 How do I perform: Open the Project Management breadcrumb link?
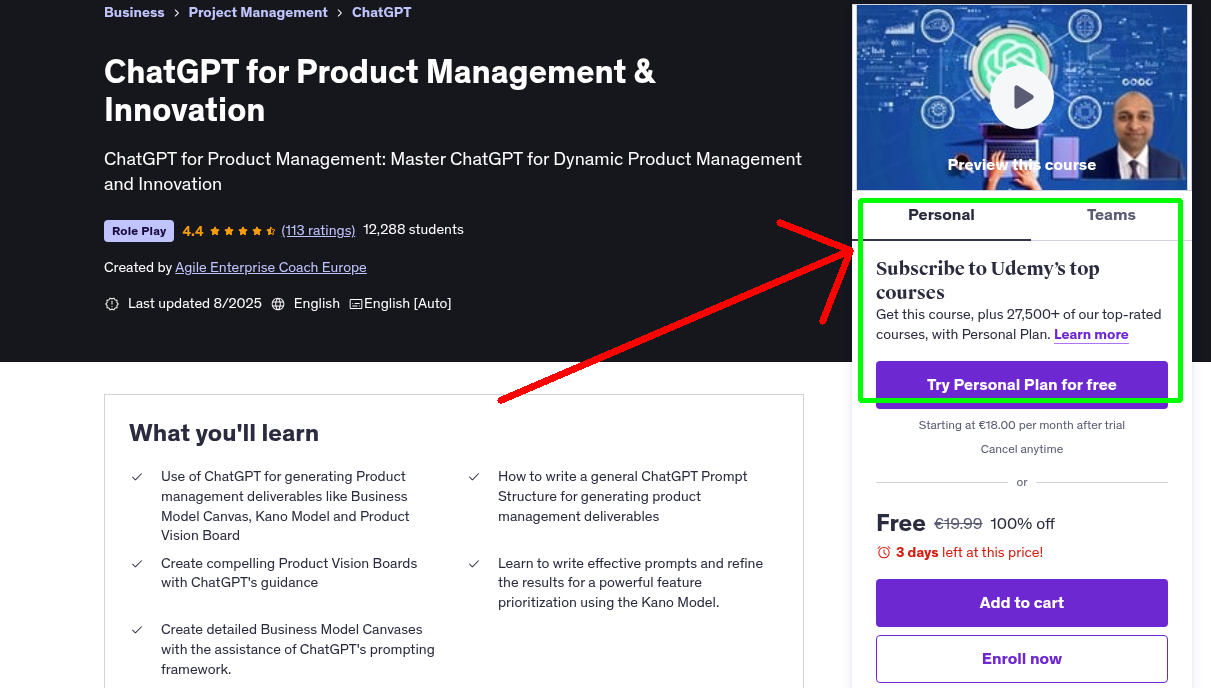pyautogui.click(x=258, y=12)
